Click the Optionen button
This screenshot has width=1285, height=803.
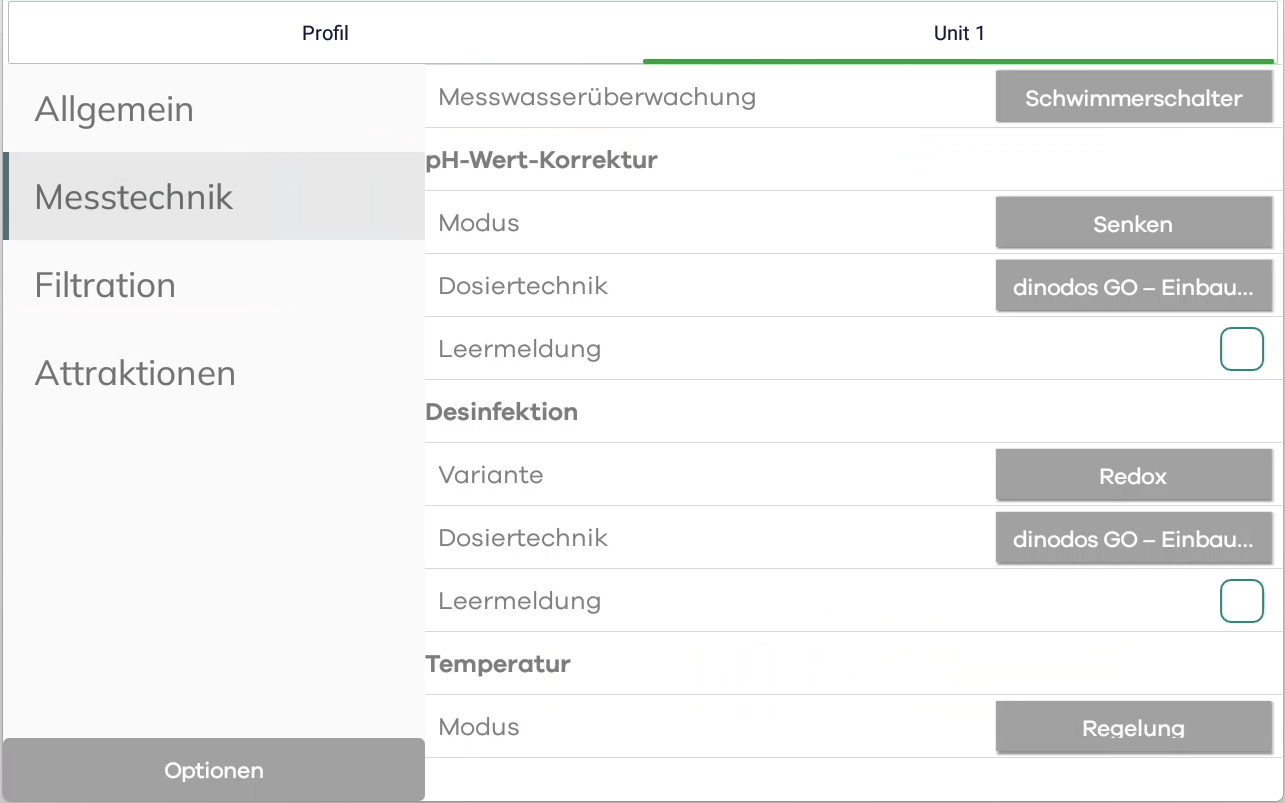point(214,770)
